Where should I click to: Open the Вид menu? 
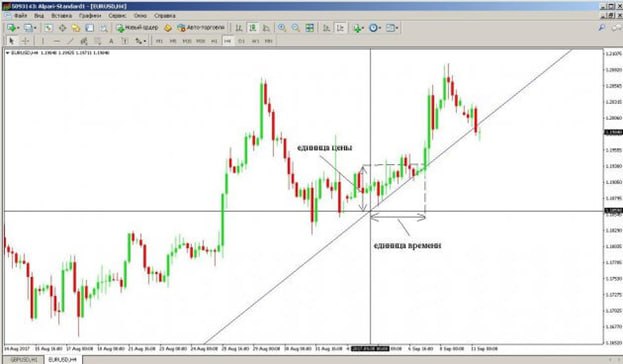[39, 16]
